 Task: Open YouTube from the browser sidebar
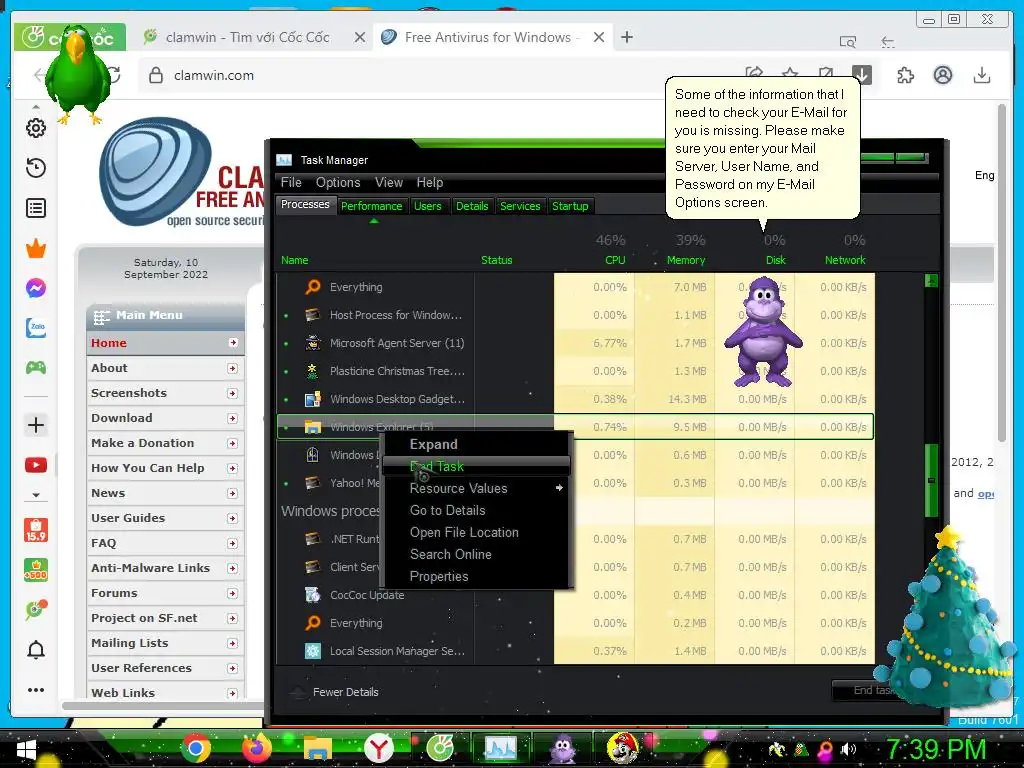(x=36, y=465)
